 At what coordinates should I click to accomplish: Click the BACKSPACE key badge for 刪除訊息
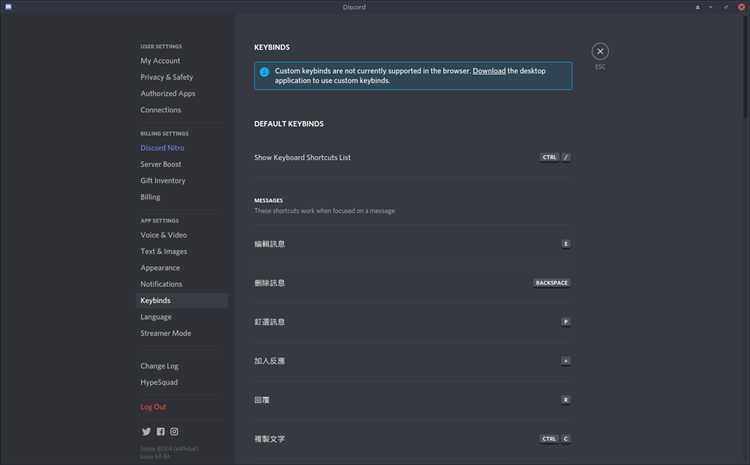pos(551,283)
